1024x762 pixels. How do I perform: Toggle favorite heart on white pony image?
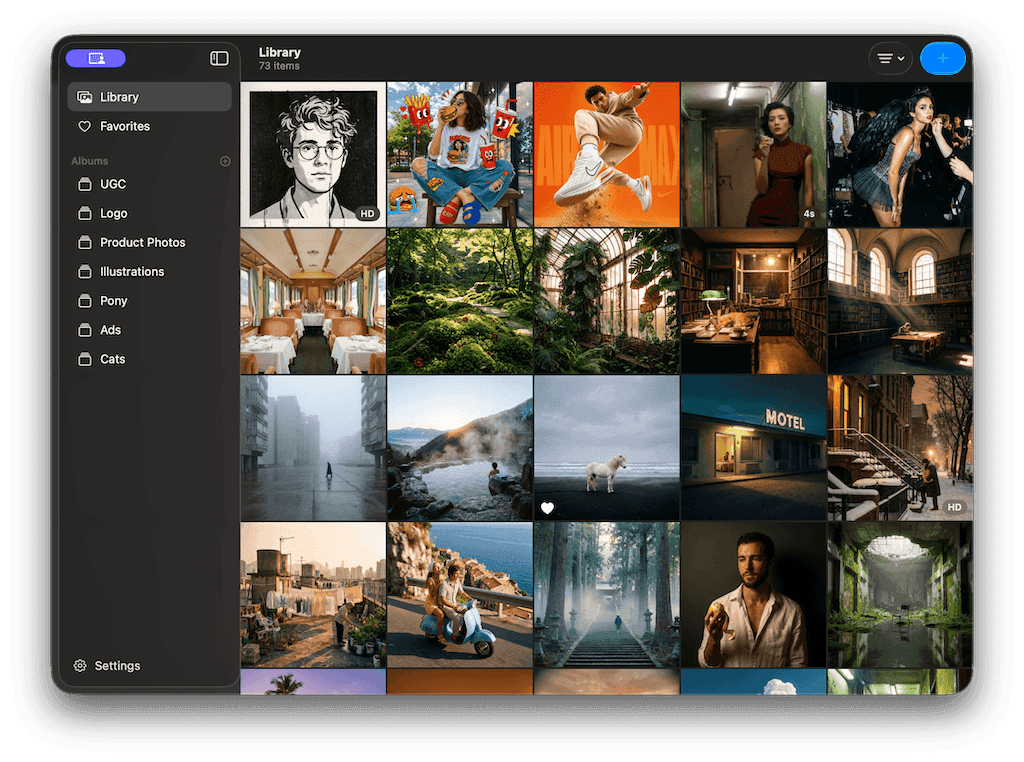coord(547,508)
